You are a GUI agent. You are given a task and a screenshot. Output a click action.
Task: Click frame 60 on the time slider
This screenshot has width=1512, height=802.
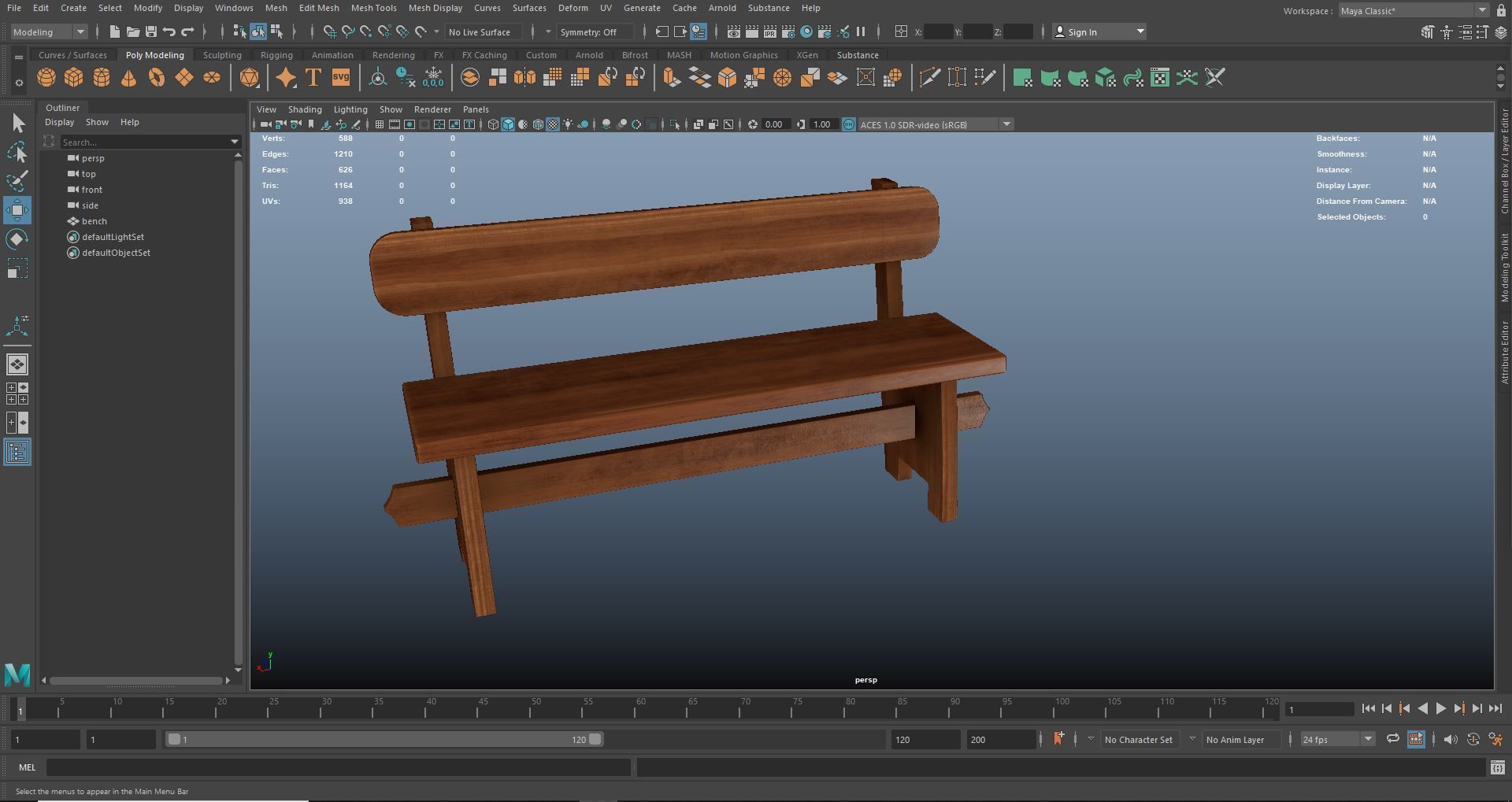[x=635, y=710]
